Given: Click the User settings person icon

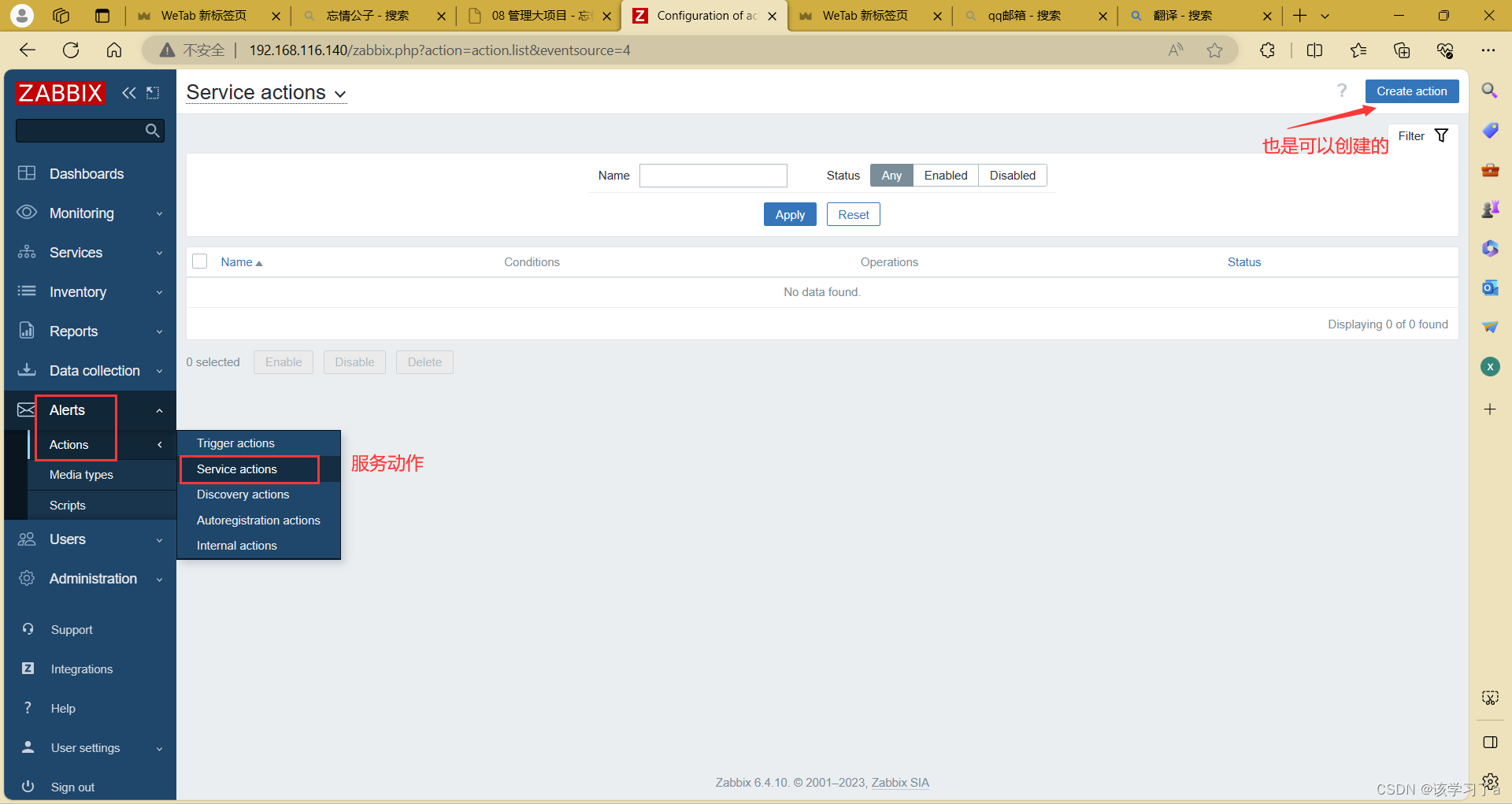Looking at the screenshot, I should pyautogui.click(x=28, y=747).
